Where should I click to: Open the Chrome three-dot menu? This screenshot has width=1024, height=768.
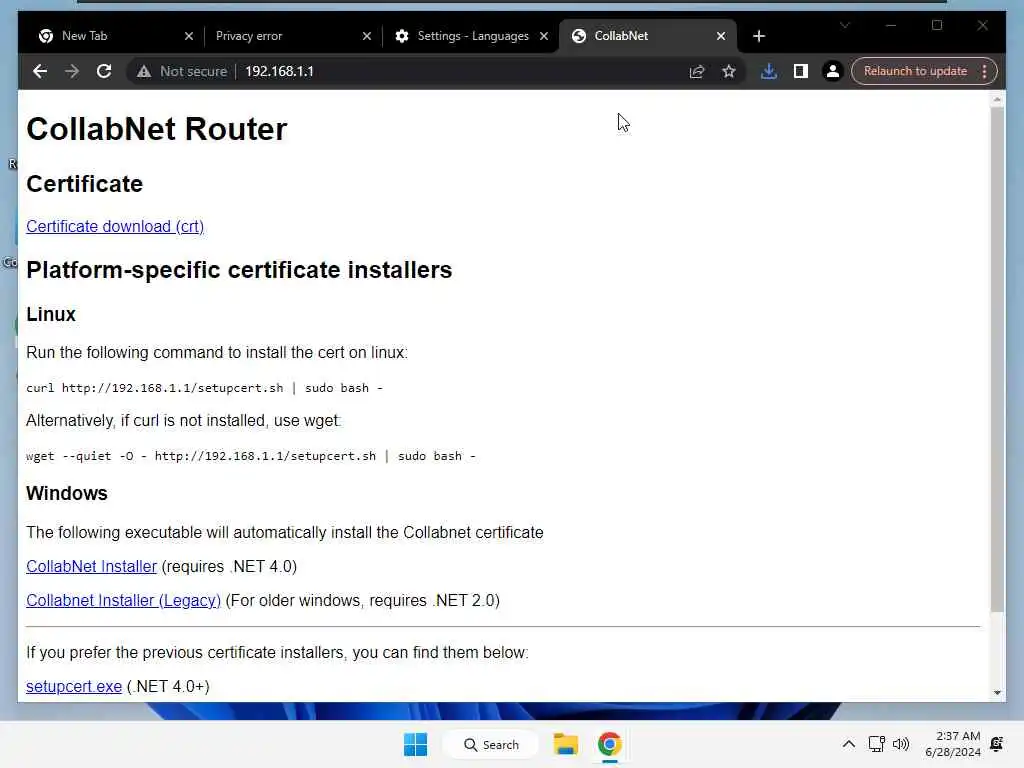(984, 71)
